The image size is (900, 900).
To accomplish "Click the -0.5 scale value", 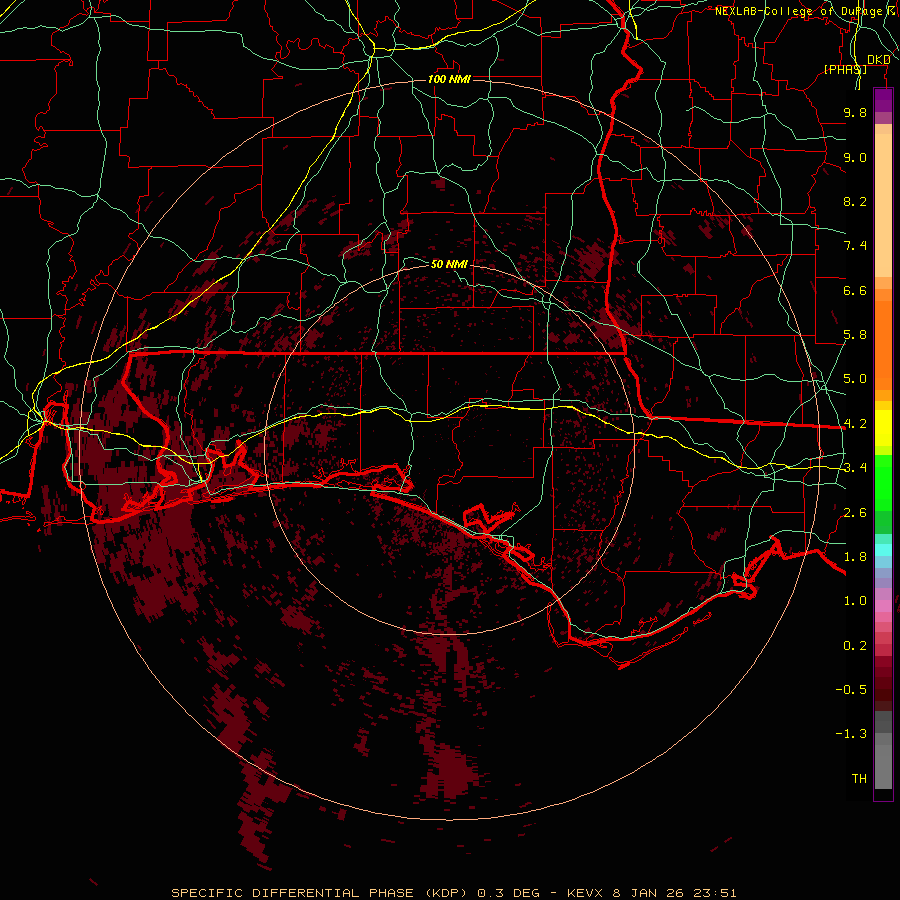I will click(851, 690).
